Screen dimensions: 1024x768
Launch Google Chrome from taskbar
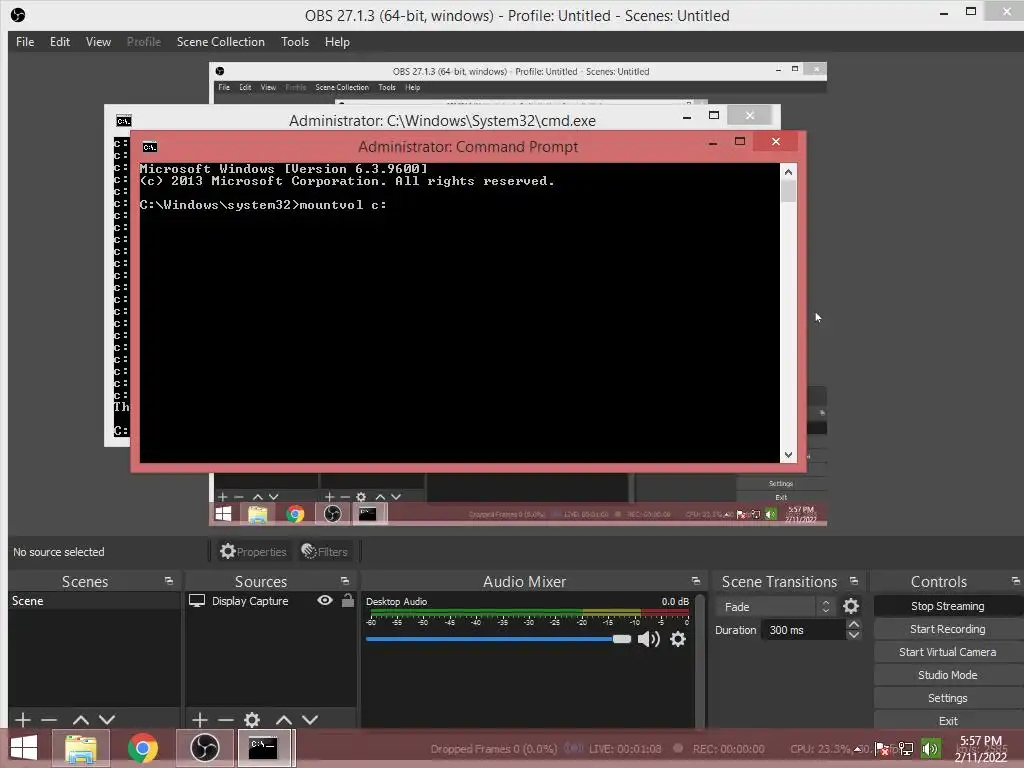(x=143, y=748)
